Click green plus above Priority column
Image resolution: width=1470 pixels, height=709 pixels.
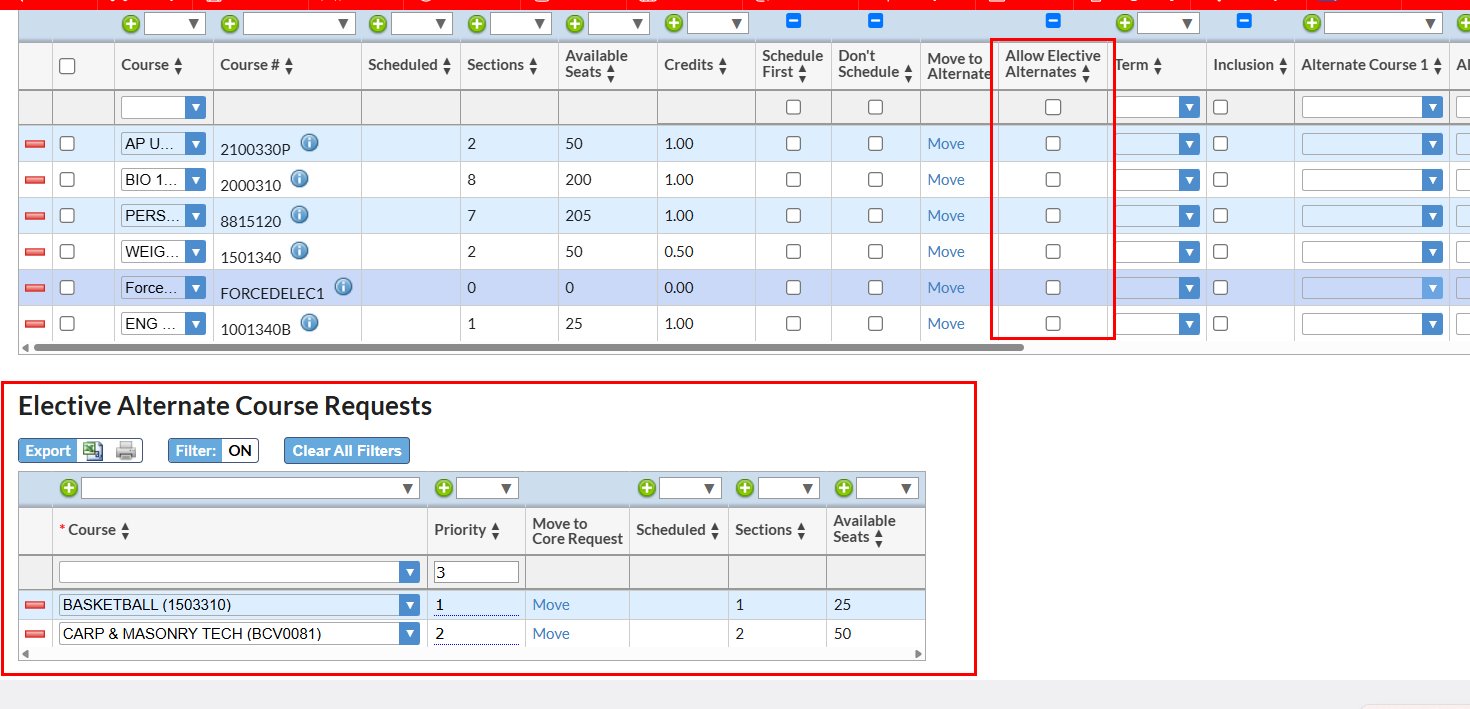point(444,488)
